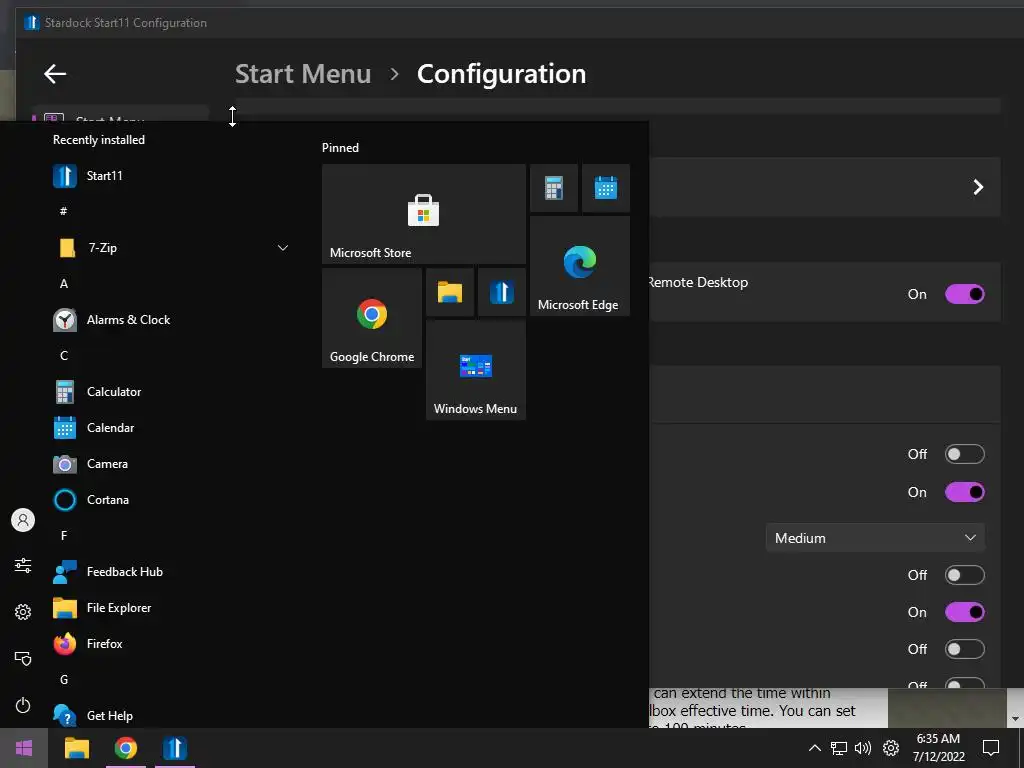
Task: Click the A letter header in app list
Action: 64,283
